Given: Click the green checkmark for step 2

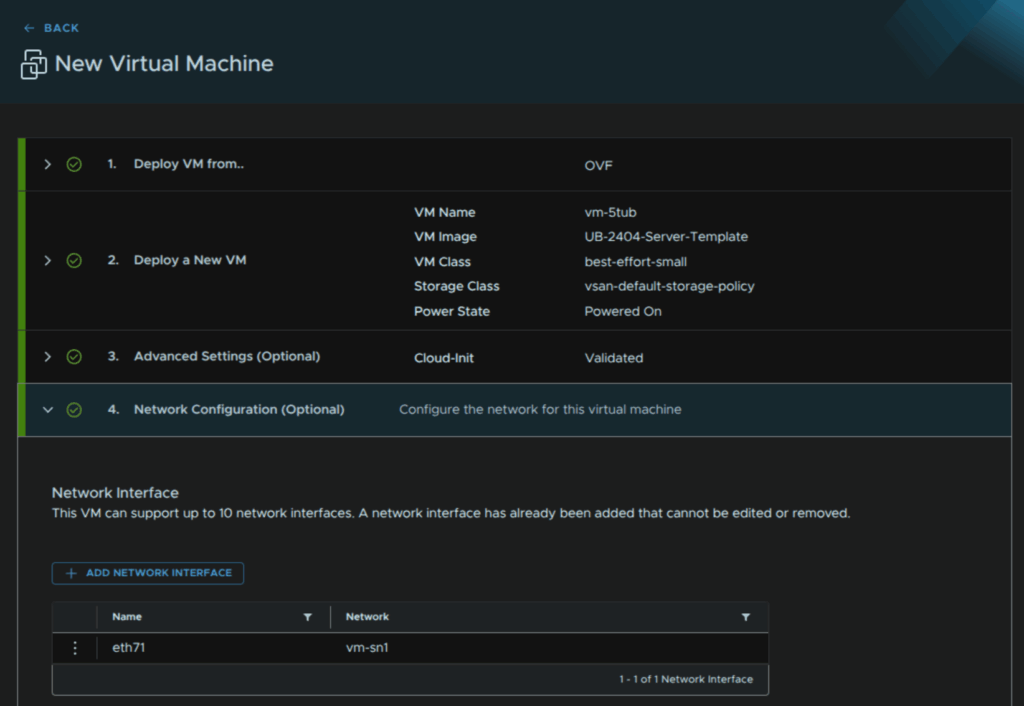Looking at the screenshot, I should pos(74,260).
